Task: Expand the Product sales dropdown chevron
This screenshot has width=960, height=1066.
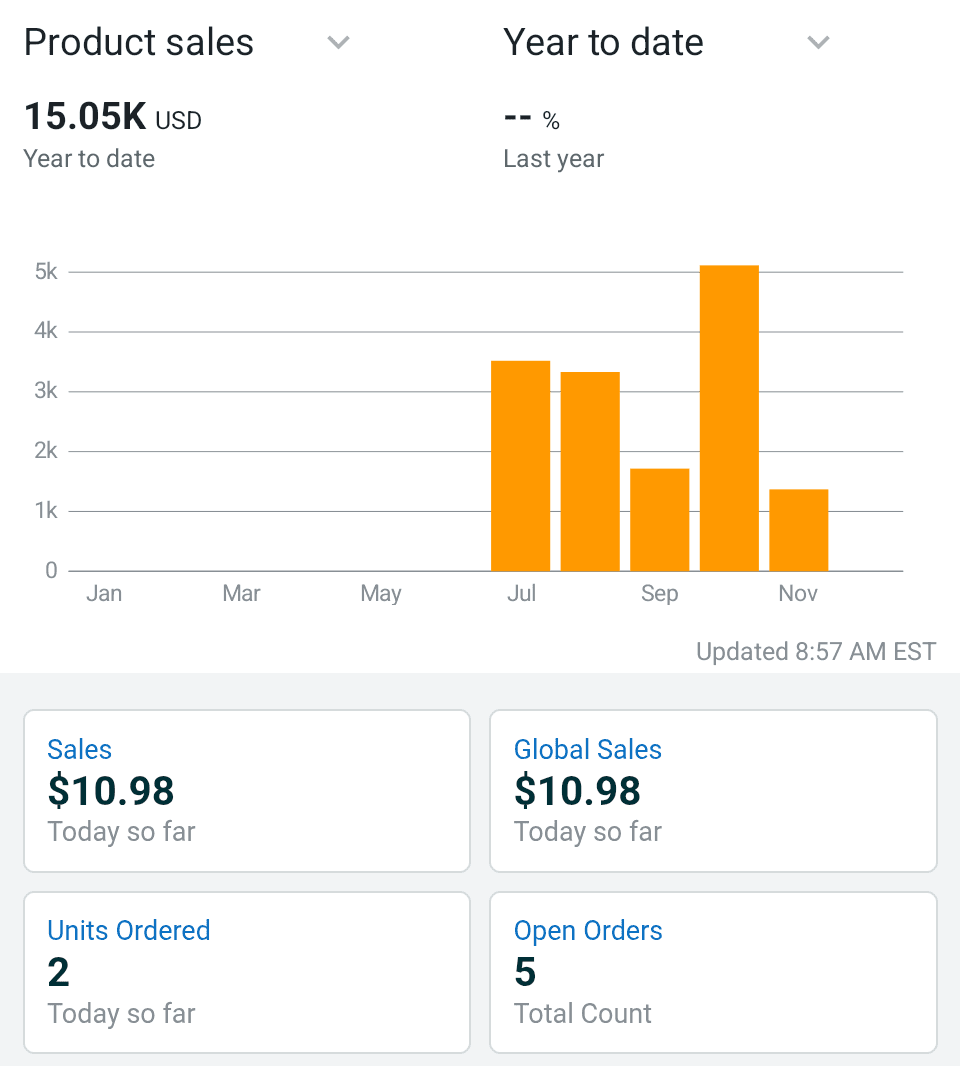Action: [339, 43]
